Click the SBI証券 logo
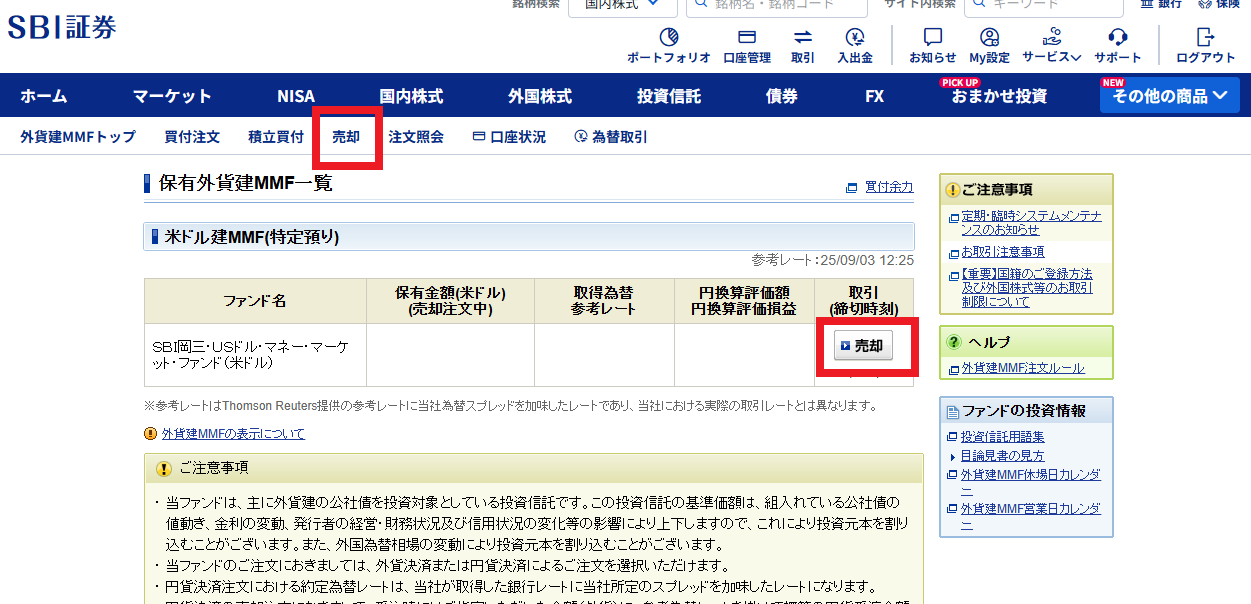The height and width of the screenshot is (604, 1251). pyautogui.click(x=62, y=28)
